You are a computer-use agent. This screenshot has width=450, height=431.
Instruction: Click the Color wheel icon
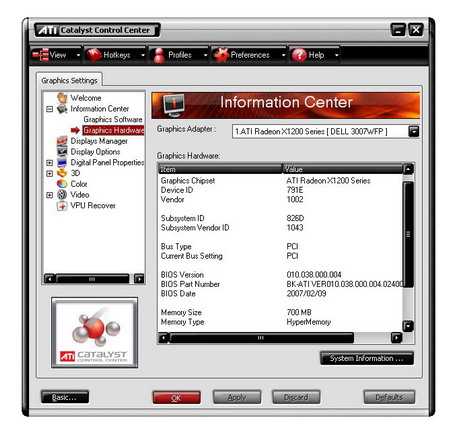pos(62,184)
